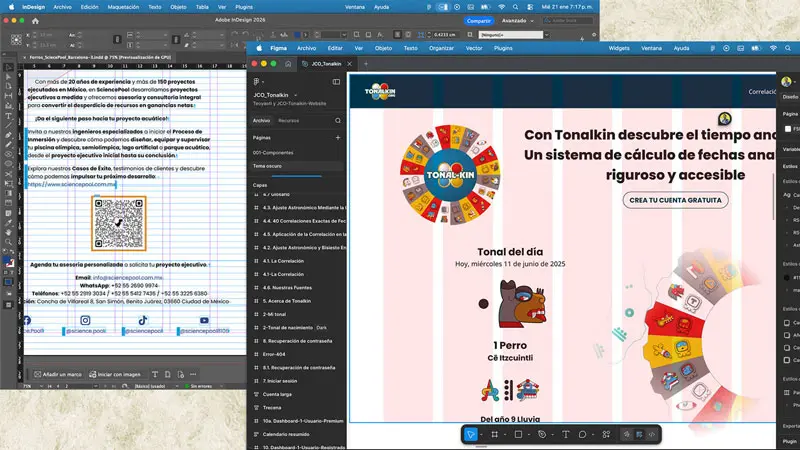
Task: Select layer Calendario resumido
Action: (x=286, y=434)
